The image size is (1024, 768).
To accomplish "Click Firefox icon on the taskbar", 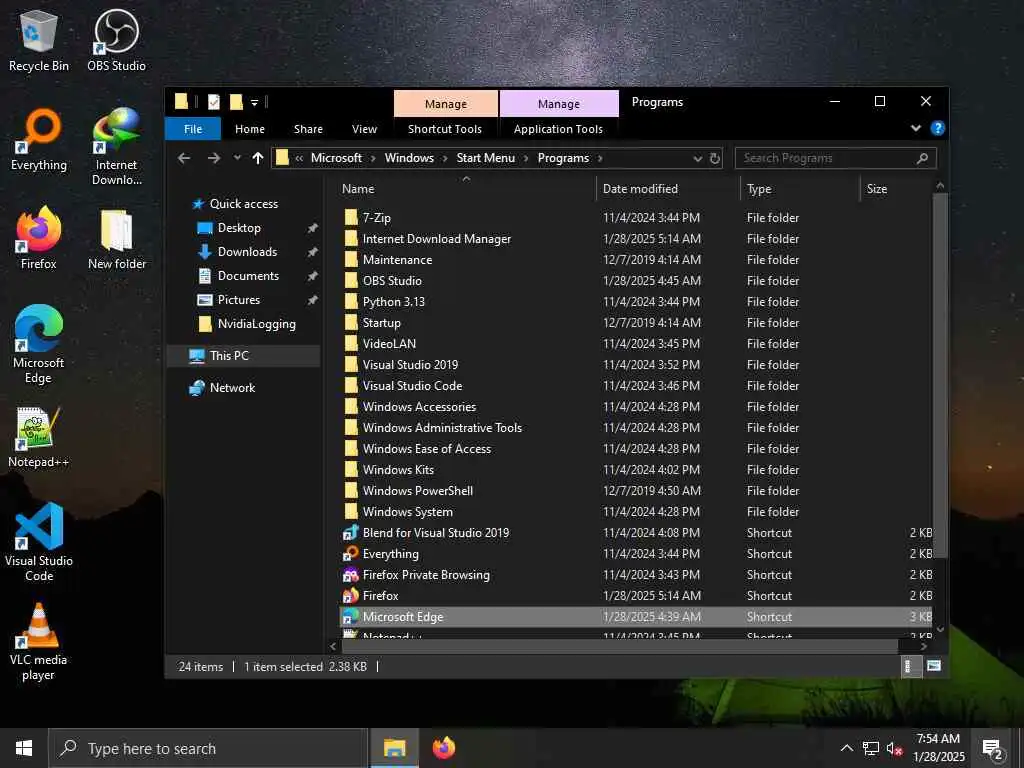I will click(x=444, y=748).
